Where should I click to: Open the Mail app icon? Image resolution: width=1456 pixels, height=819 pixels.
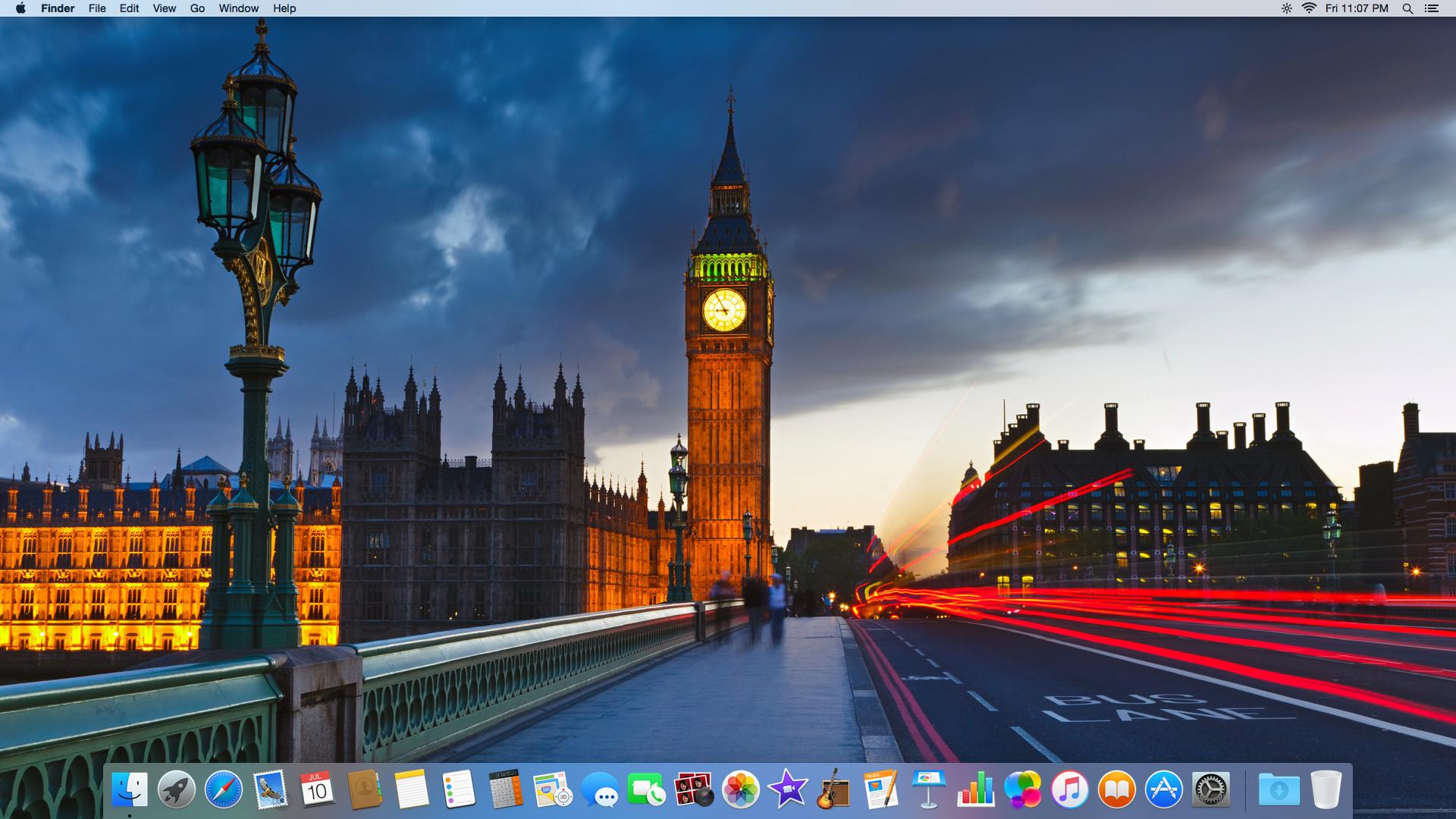coord(270,790)
